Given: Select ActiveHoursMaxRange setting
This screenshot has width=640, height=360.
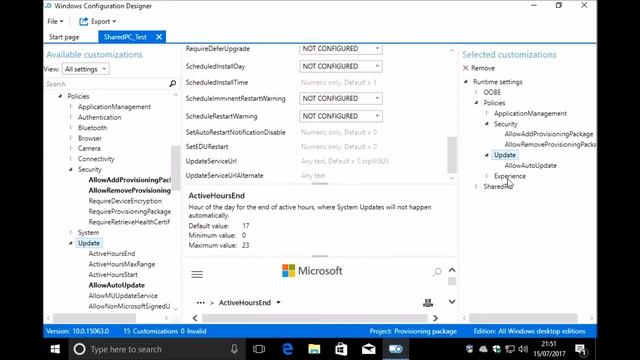Looking at the screenshot, I should pos(122,264).
